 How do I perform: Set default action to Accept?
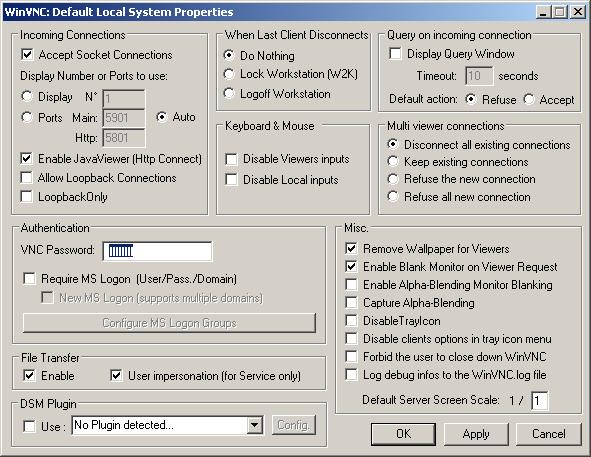click(529, 100)
